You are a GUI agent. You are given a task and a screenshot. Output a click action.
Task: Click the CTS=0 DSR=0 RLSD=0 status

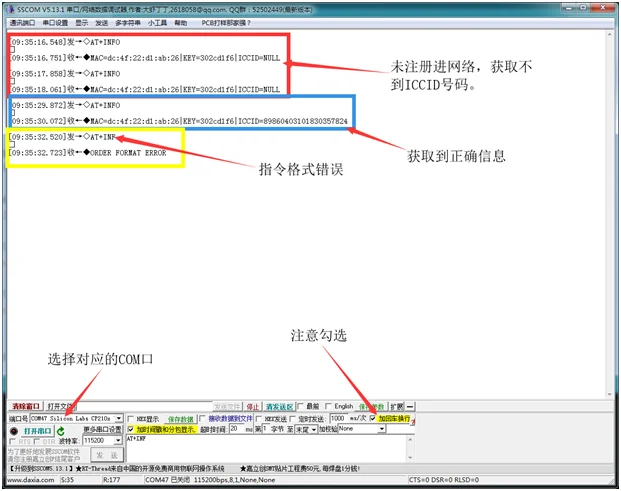(x=444, y=480)
